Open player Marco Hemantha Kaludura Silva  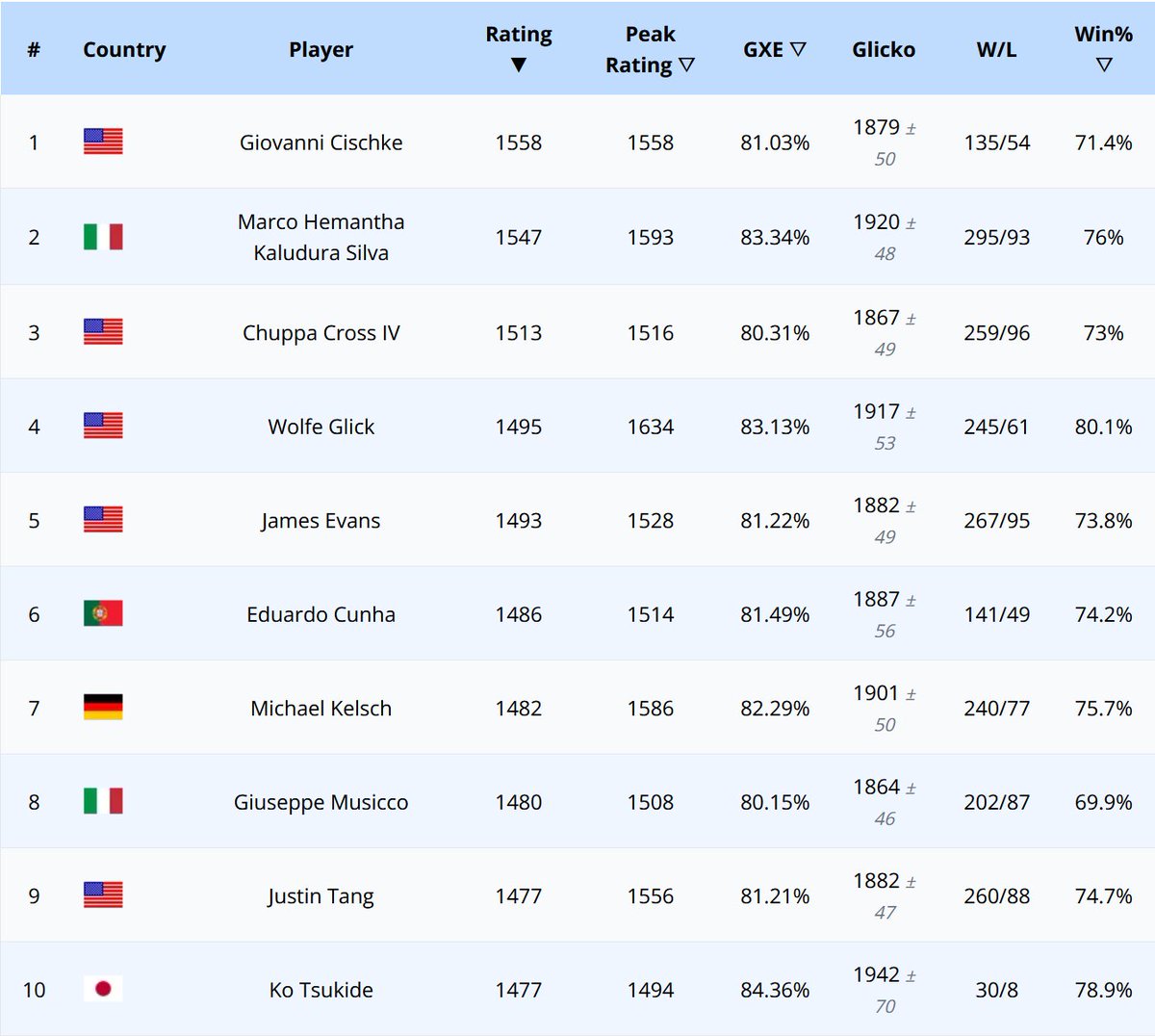pos(321,237)
